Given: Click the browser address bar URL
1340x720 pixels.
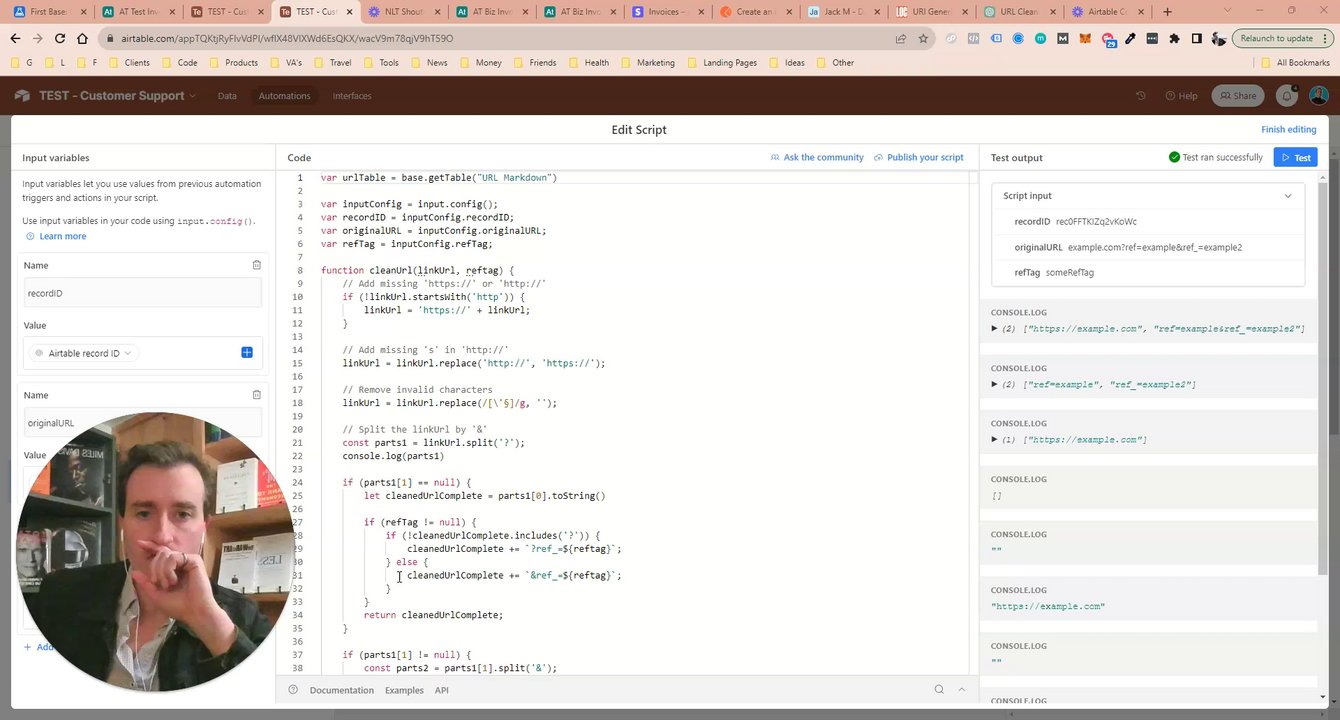Looking at the screenshot, I should click(x=287, y=38).
